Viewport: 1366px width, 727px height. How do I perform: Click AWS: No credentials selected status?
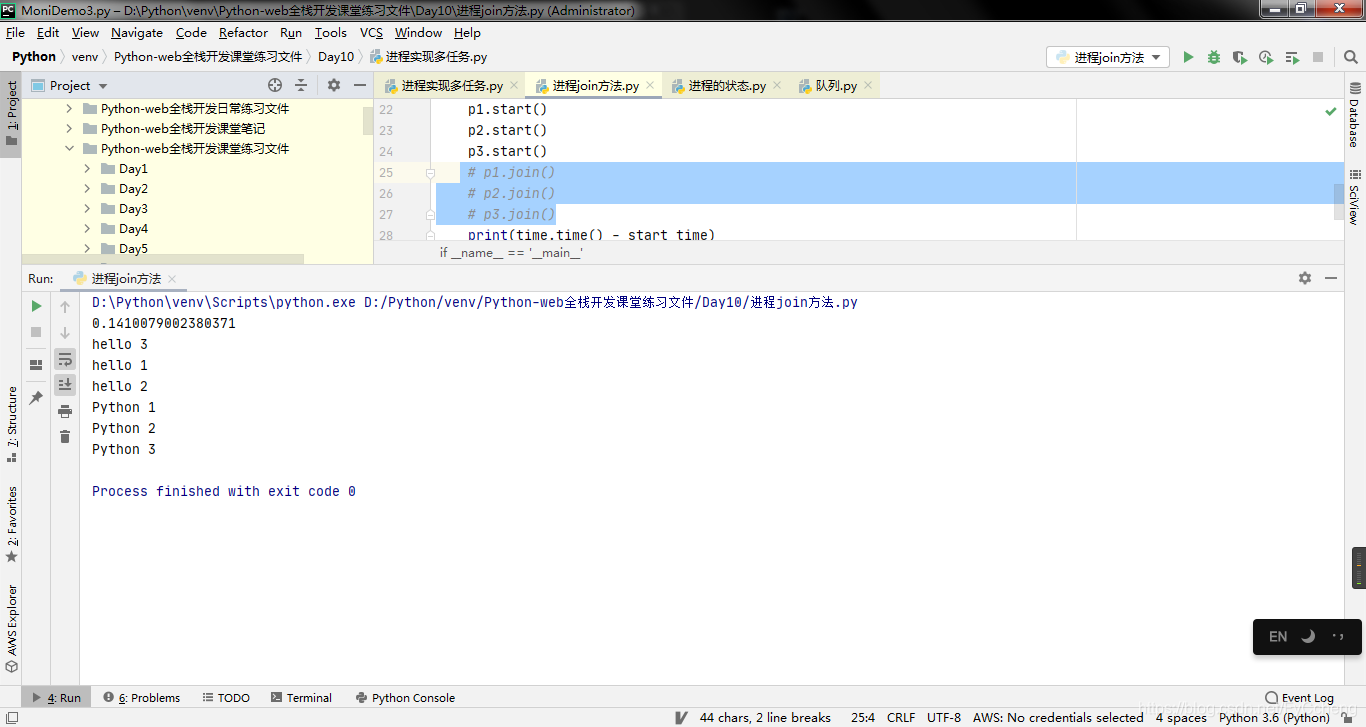click(x=1058, y=717)
